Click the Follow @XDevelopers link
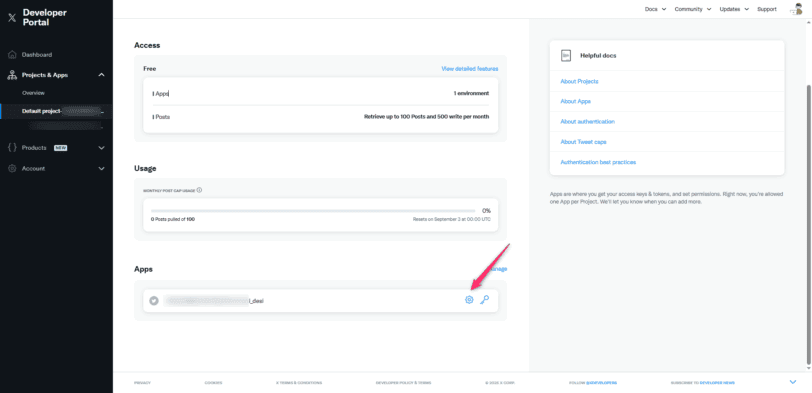The height and width of the screenshot is (393, 812). [x=593, y=383]
